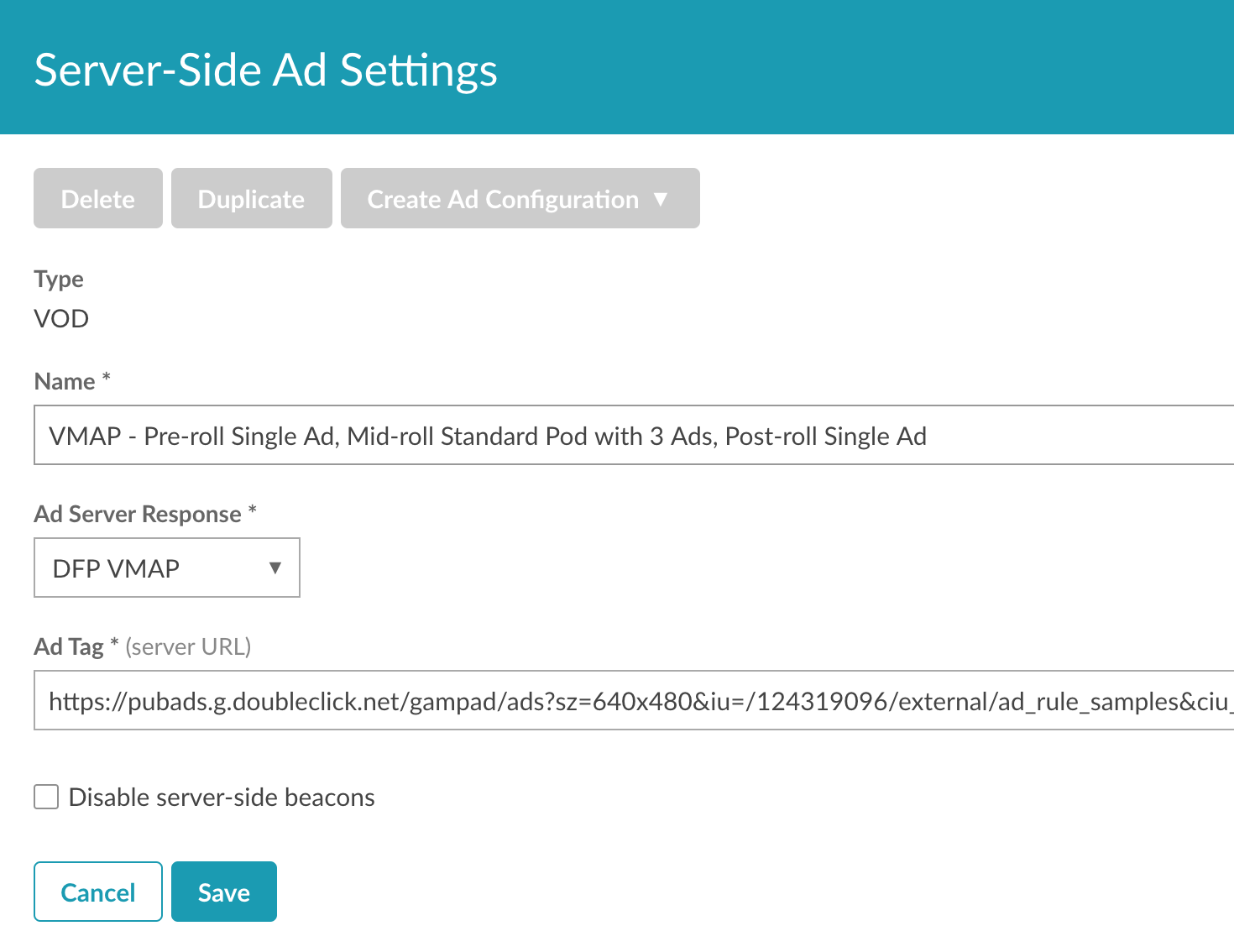
Task: Click the DFP VMAP dropdown arrow
Action: (x=275, y=568)
